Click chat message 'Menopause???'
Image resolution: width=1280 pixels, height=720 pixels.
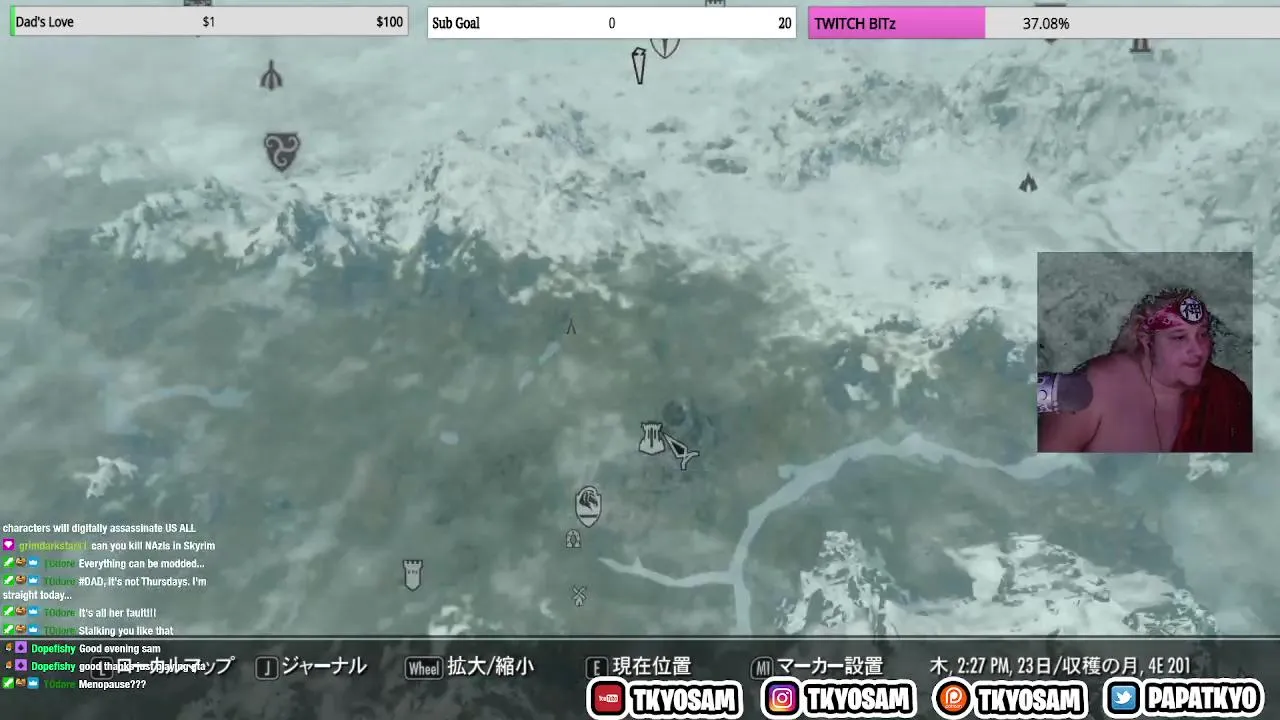[112, 684]
